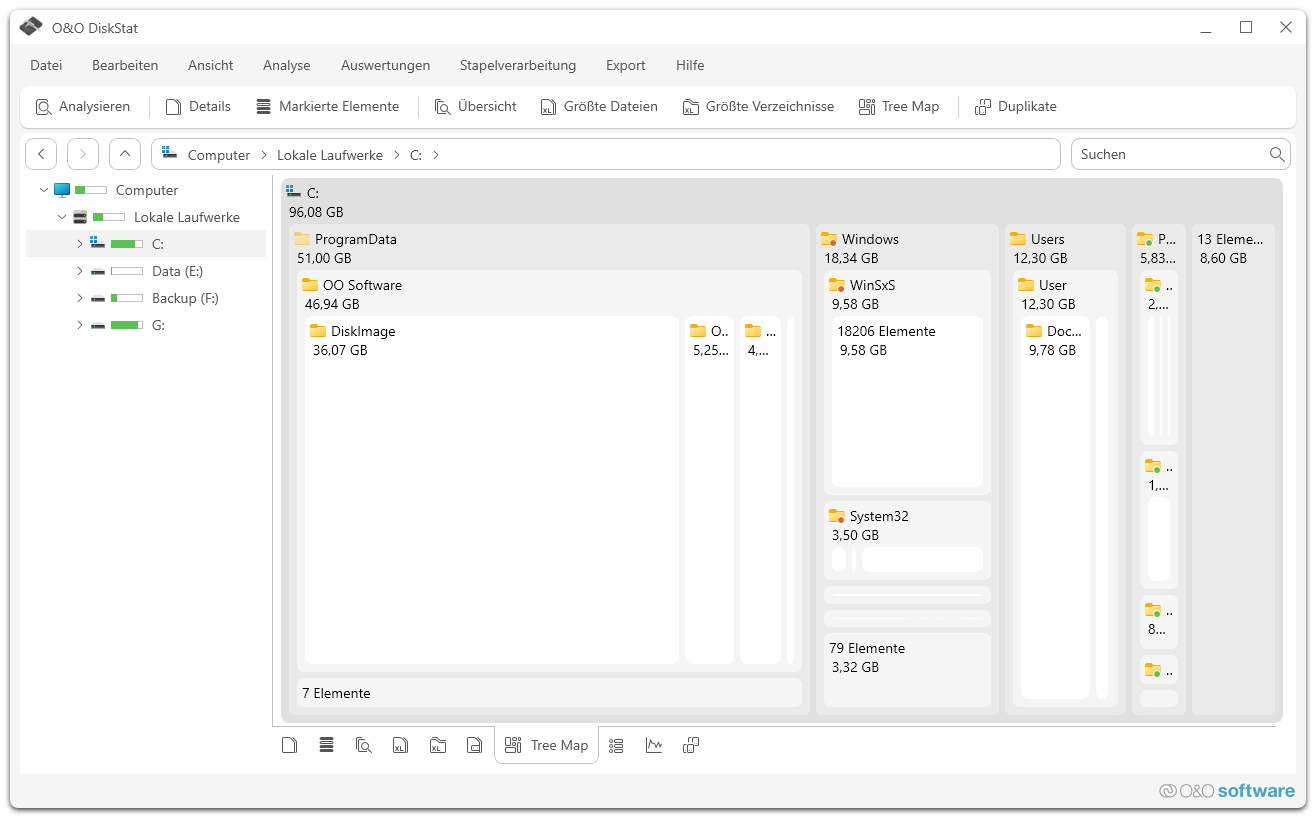Navigate up one level with up arrow
The height and width of the screenshot is (818, 1316).
125,154
